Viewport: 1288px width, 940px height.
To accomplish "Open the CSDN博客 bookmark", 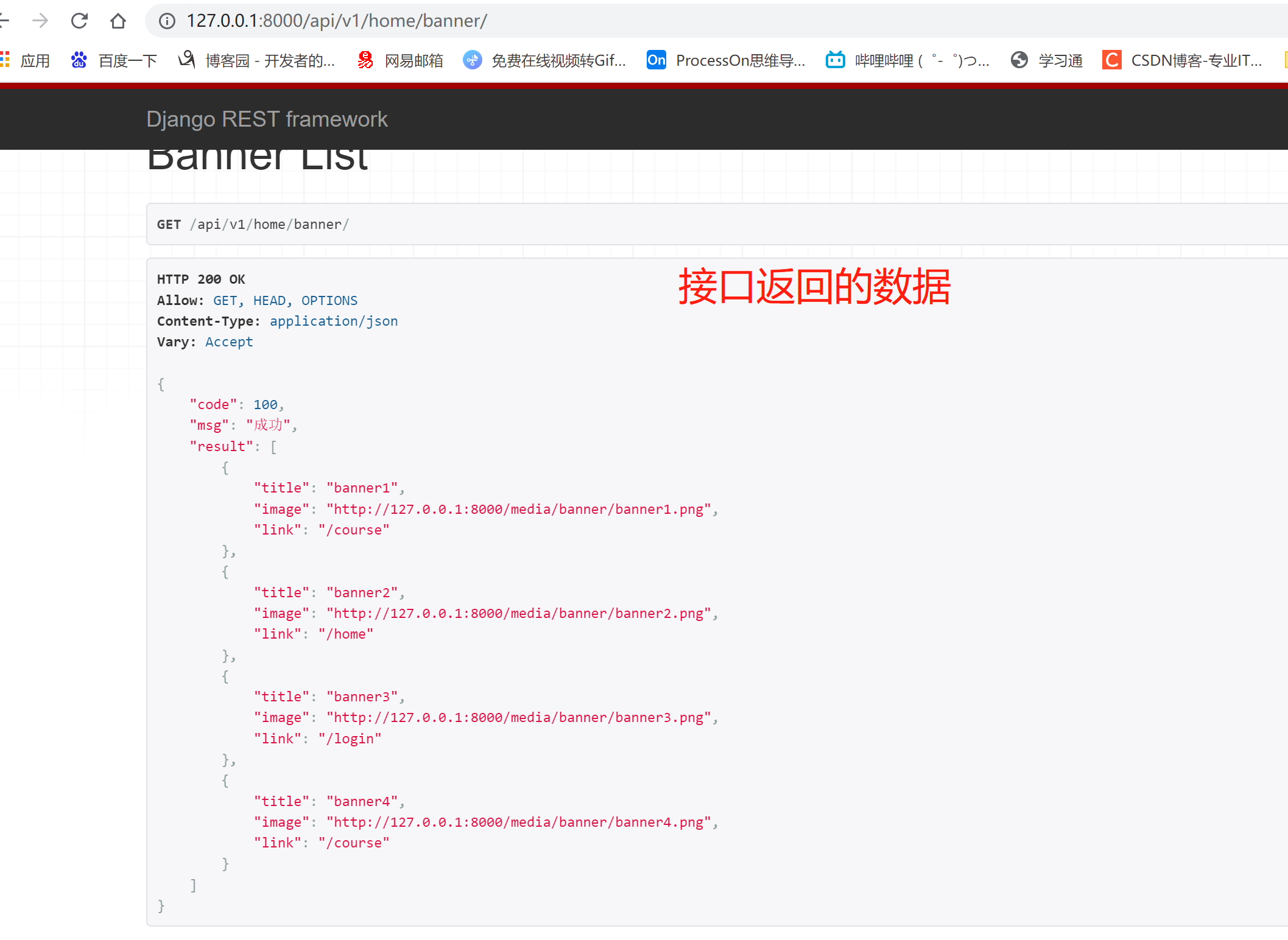I will 1183,60.
